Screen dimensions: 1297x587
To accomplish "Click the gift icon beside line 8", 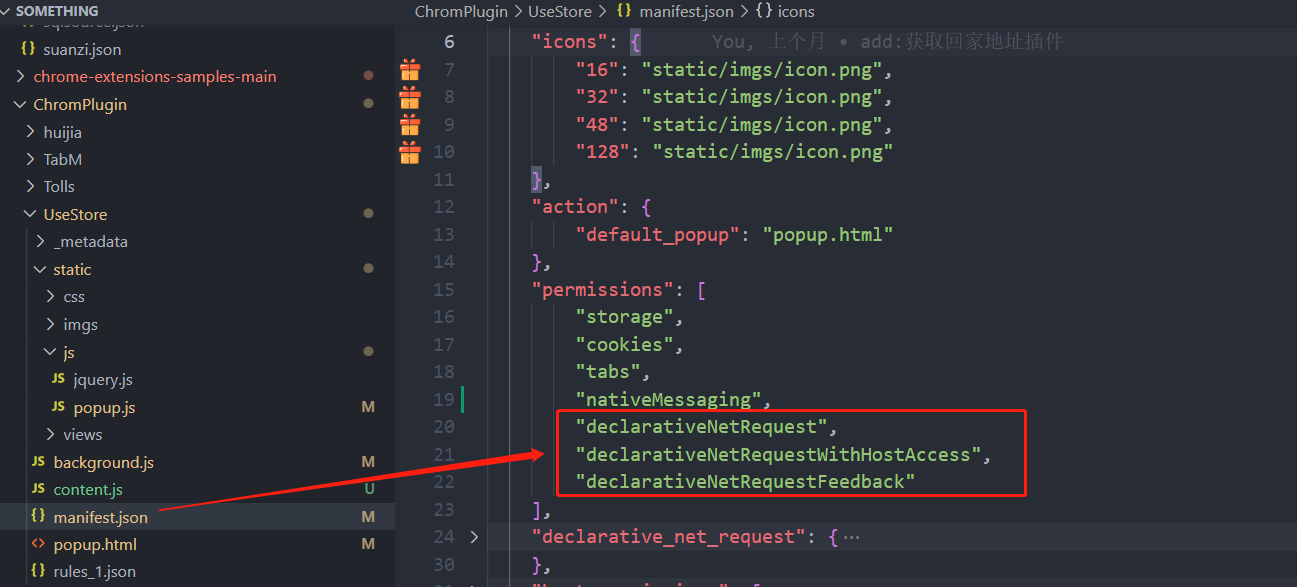I will (x=409, y=96).
